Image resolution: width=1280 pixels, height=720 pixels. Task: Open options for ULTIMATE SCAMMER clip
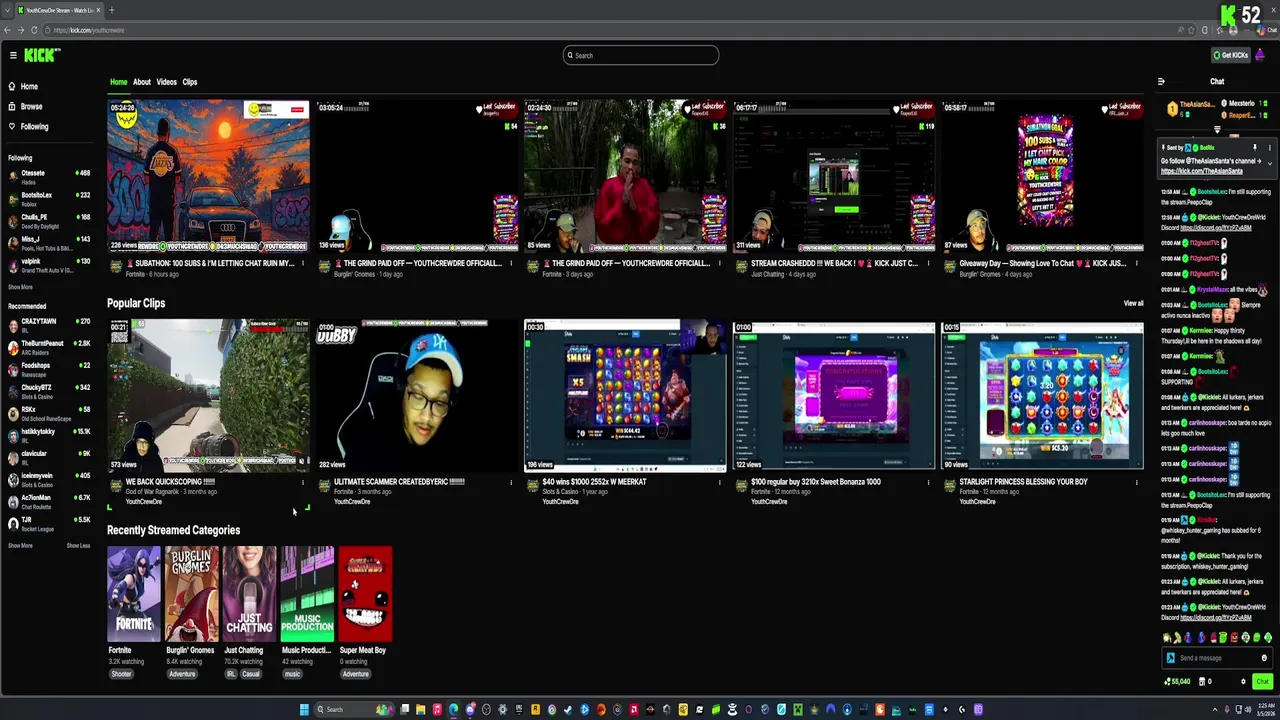click(x=510, y=482)
